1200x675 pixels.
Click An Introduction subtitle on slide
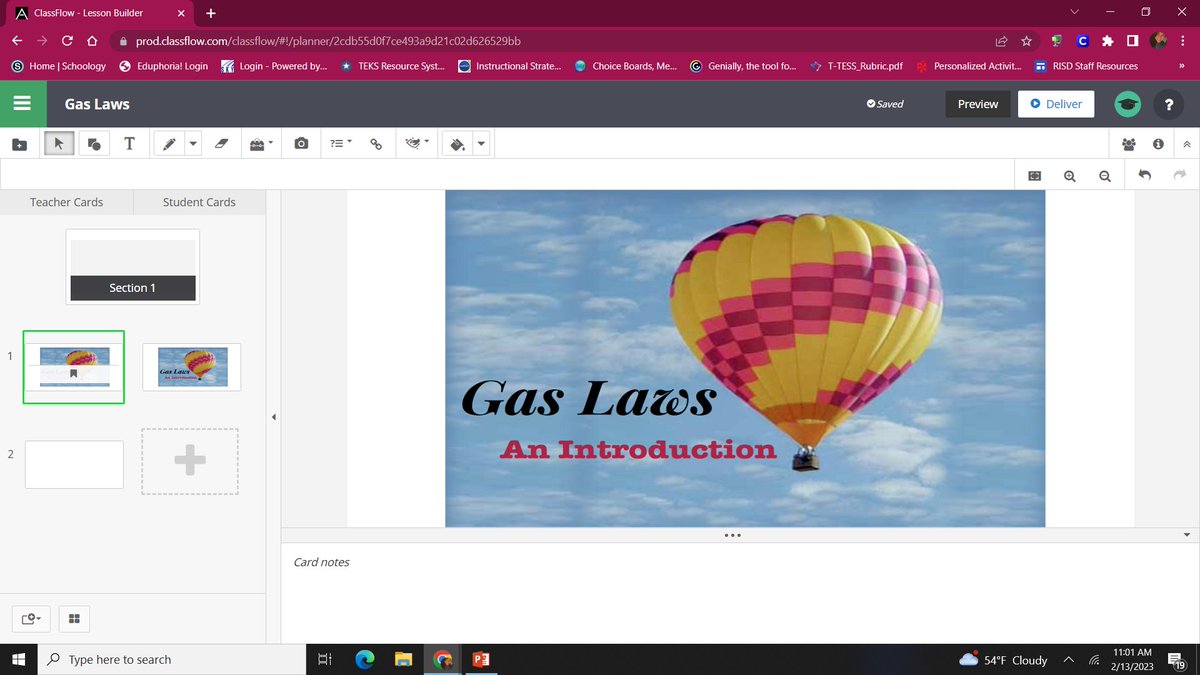point(638,449)
